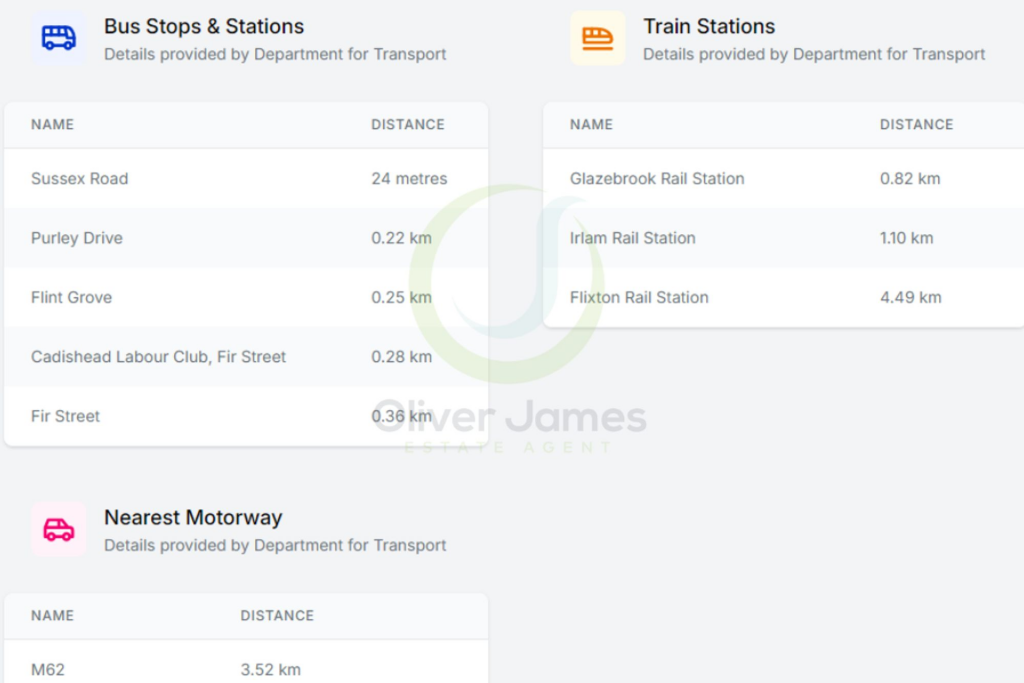Click the Train Stations heading
The height and width of the screenshot is (683, 1024).
click(x=709, y=27)
